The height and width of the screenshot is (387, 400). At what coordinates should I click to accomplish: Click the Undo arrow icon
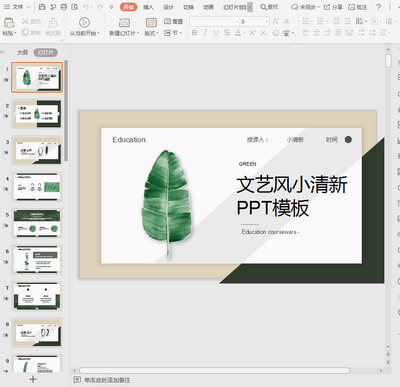(x=86, y=7)
